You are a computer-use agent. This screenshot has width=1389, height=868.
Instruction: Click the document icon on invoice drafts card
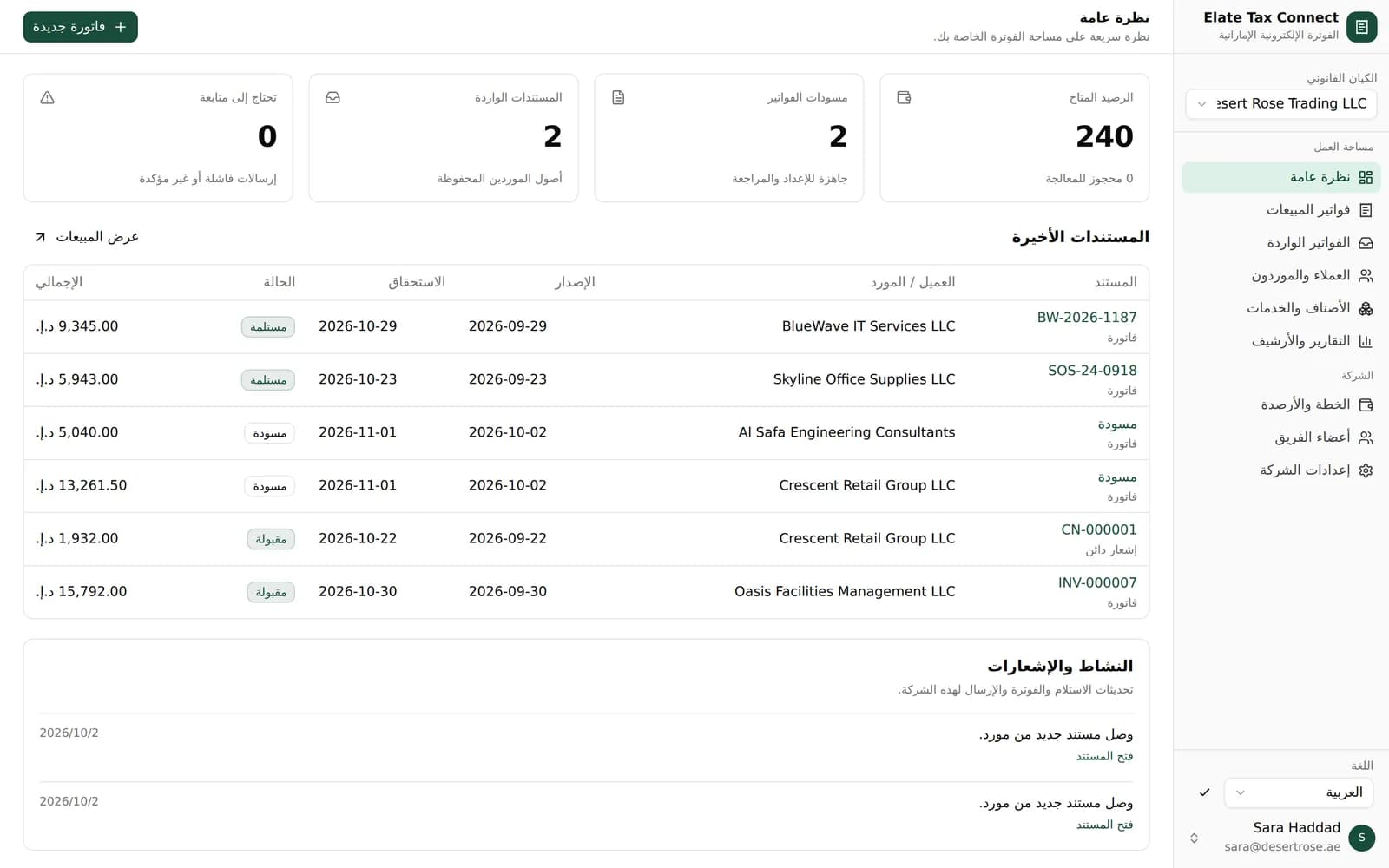(x=618, y=97)
